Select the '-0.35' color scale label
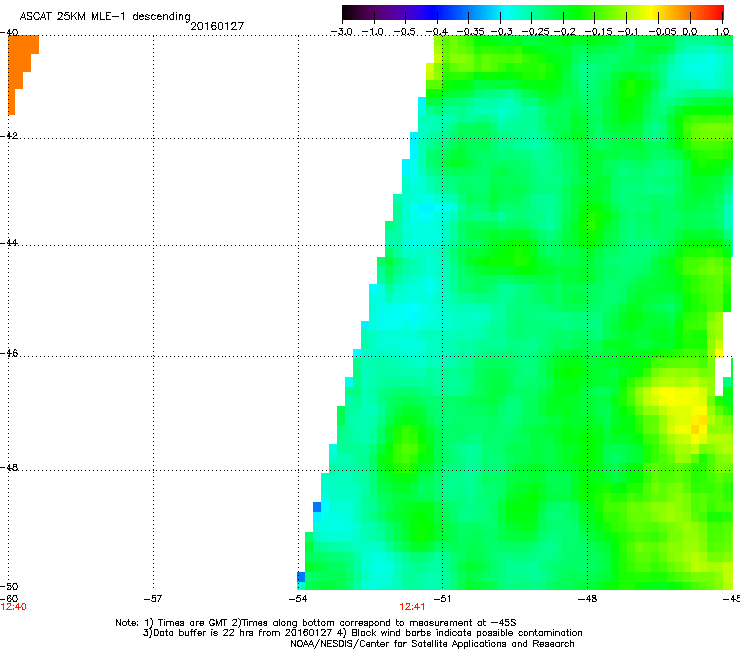The height and width of the screenshot is (650, 740). [x=471, y=32]
